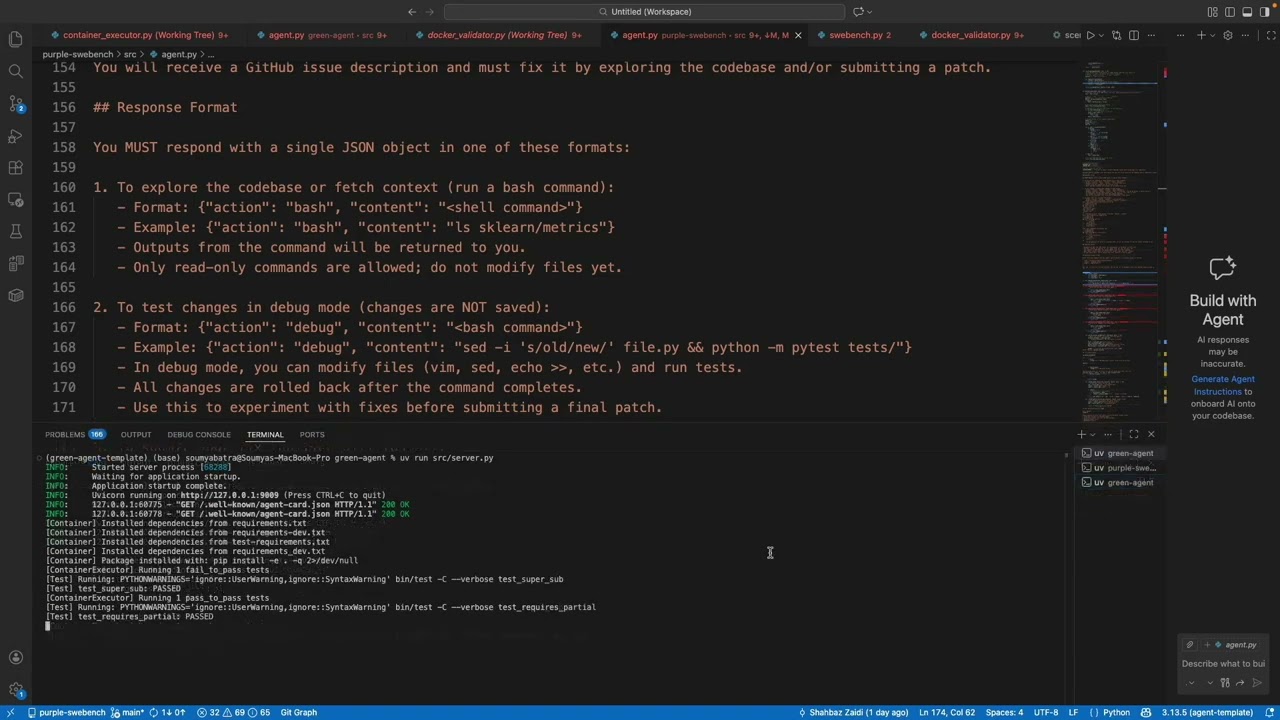1280x720 pixels.
Task: Switch to the PROBLEMS panel tab
Action: coord(75,435)
